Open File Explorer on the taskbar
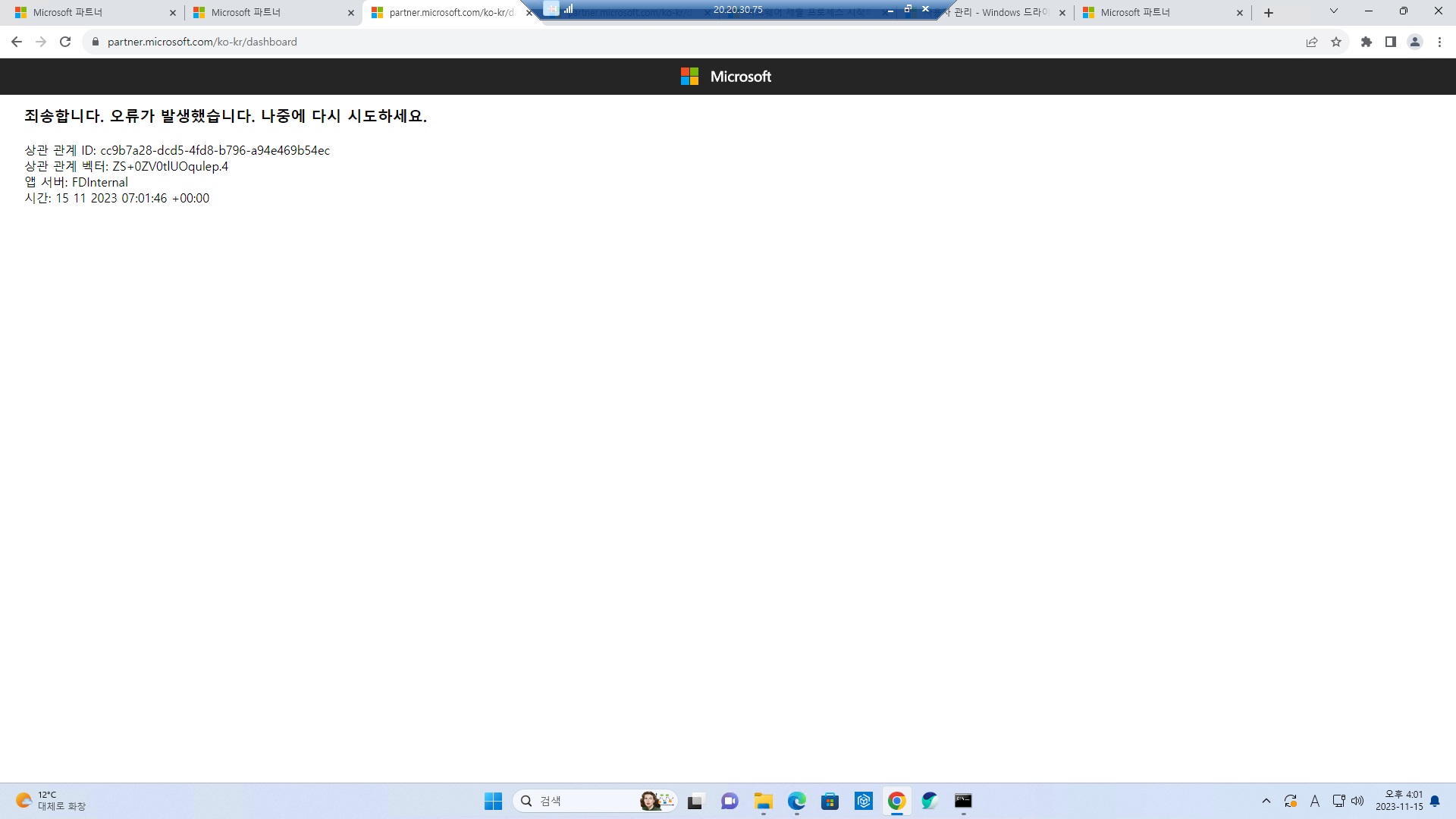Viewport: 1456px width, 819px height. click(763, 801)
